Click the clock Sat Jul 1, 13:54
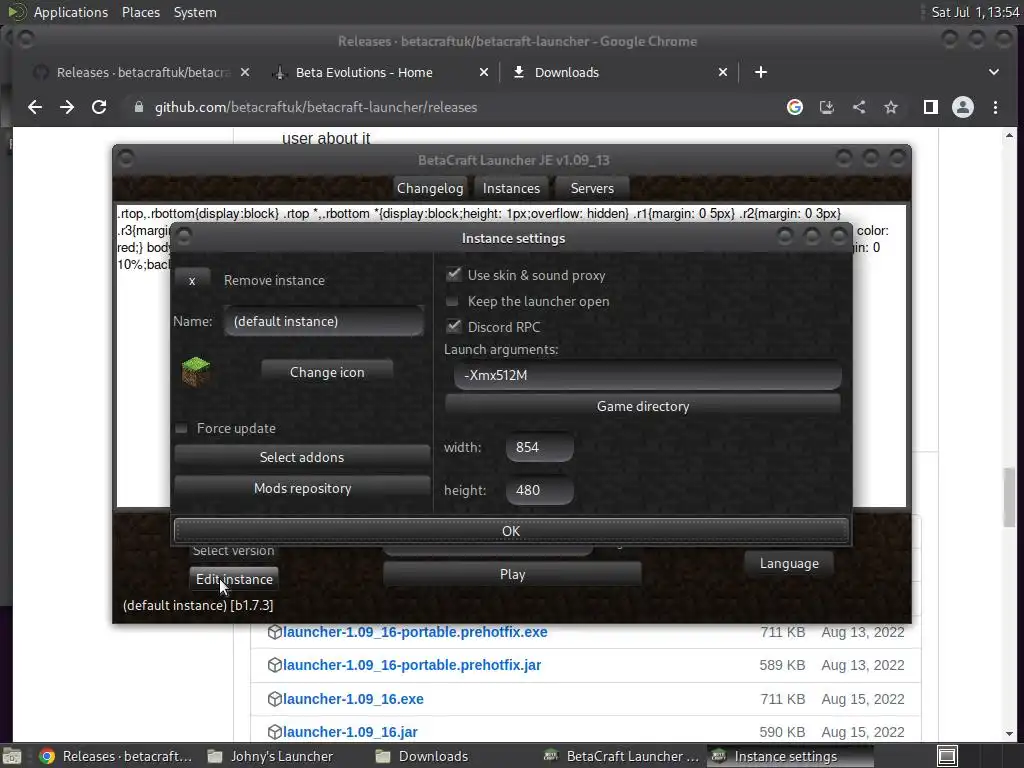 point(975,12)
